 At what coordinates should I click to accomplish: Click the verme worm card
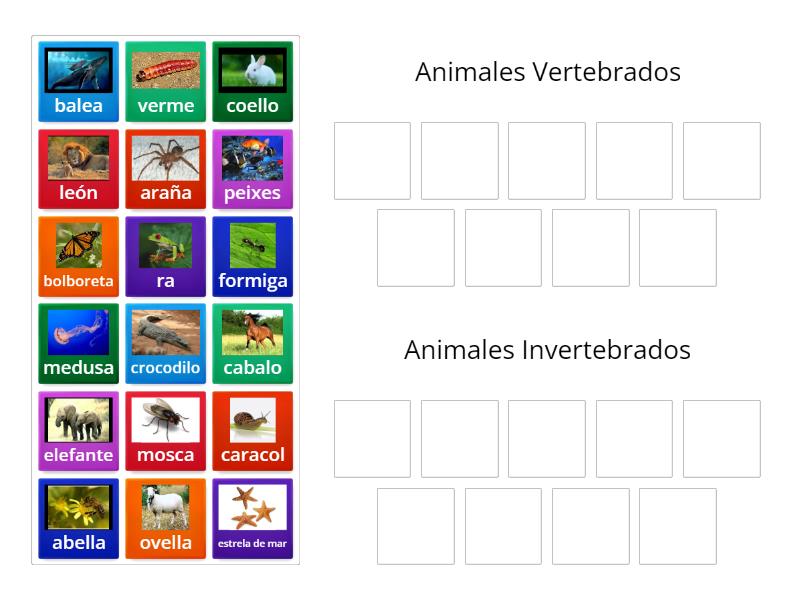click(x=166, y=81)
